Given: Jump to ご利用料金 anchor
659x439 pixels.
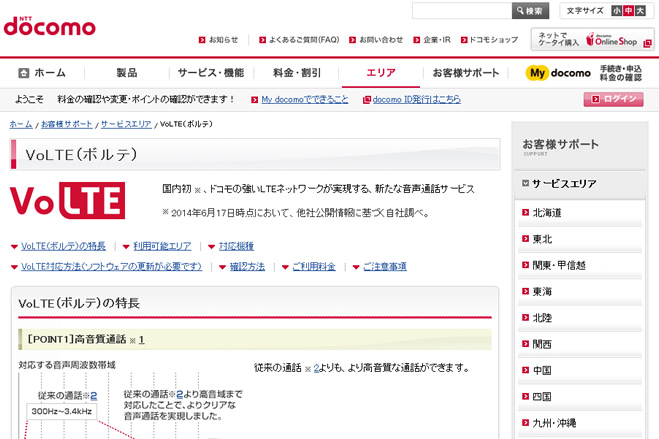Looking at the screenshot, I should click(314, 267).
